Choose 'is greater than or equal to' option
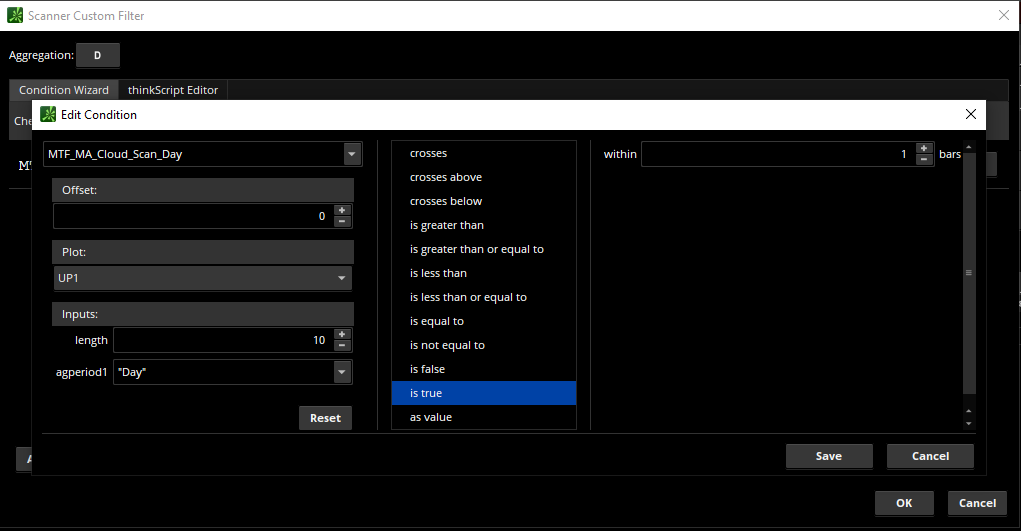 pos(477,249)
